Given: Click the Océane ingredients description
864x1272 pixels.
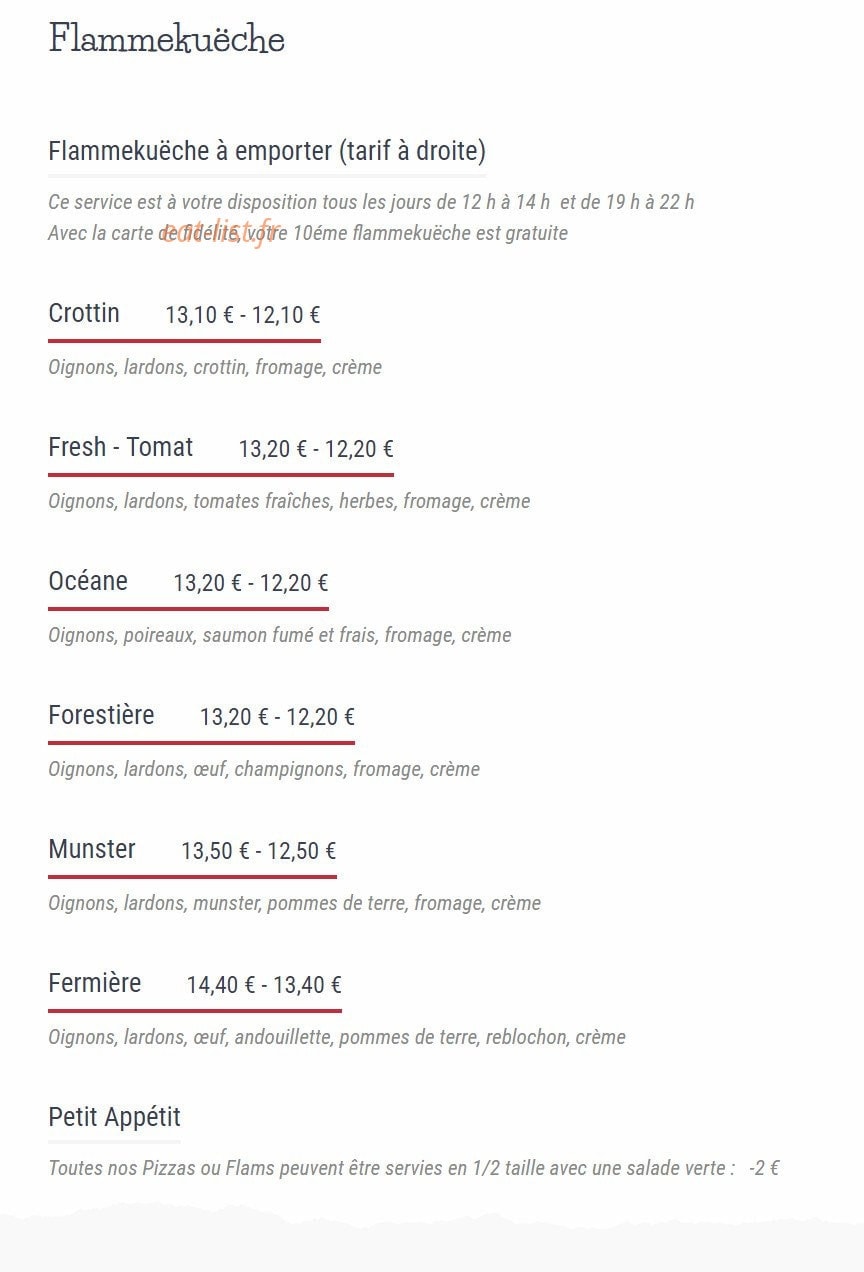Looking at the screenshot, I should 280,635.
